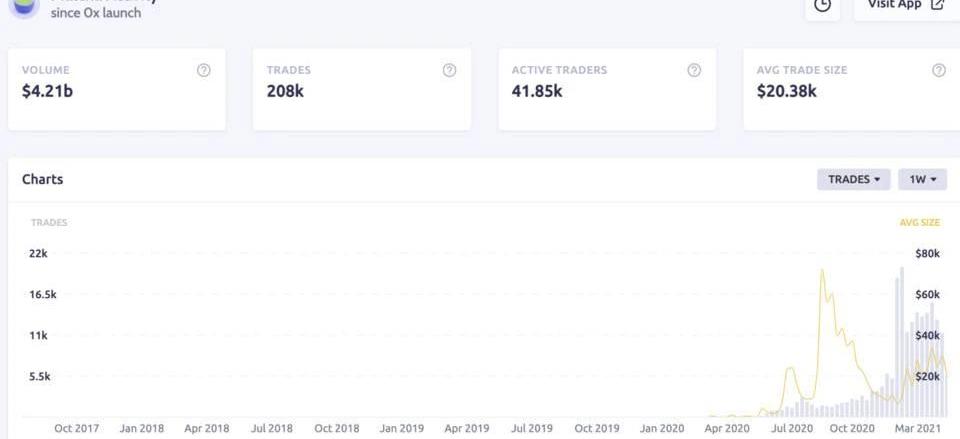This screenshot has height=439, width=960.
Task: Click the external link icon beside Visit App
Action: (937, 4)
